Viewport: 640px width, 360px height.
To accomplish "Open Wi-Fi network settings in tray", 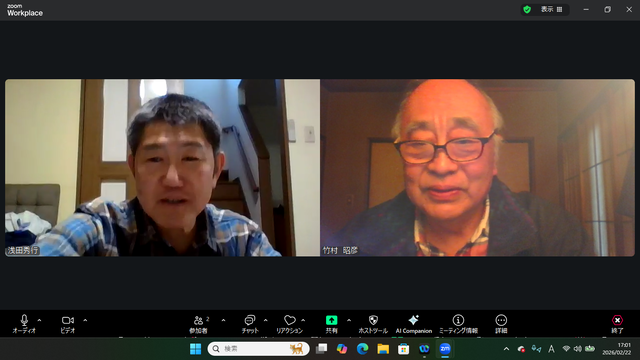I will (566, 349).
